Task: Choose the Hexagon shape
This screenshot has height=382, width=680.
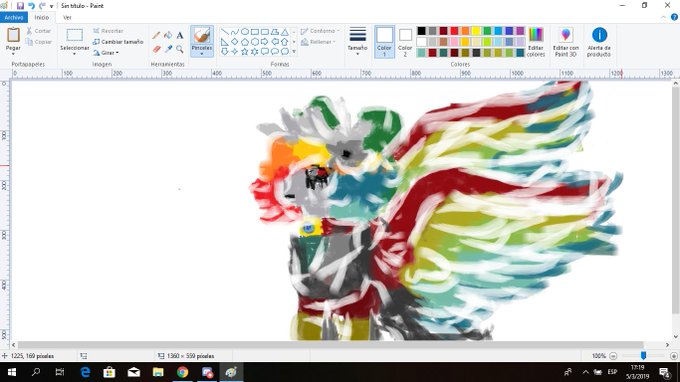Action: click(x=255, y=42)
